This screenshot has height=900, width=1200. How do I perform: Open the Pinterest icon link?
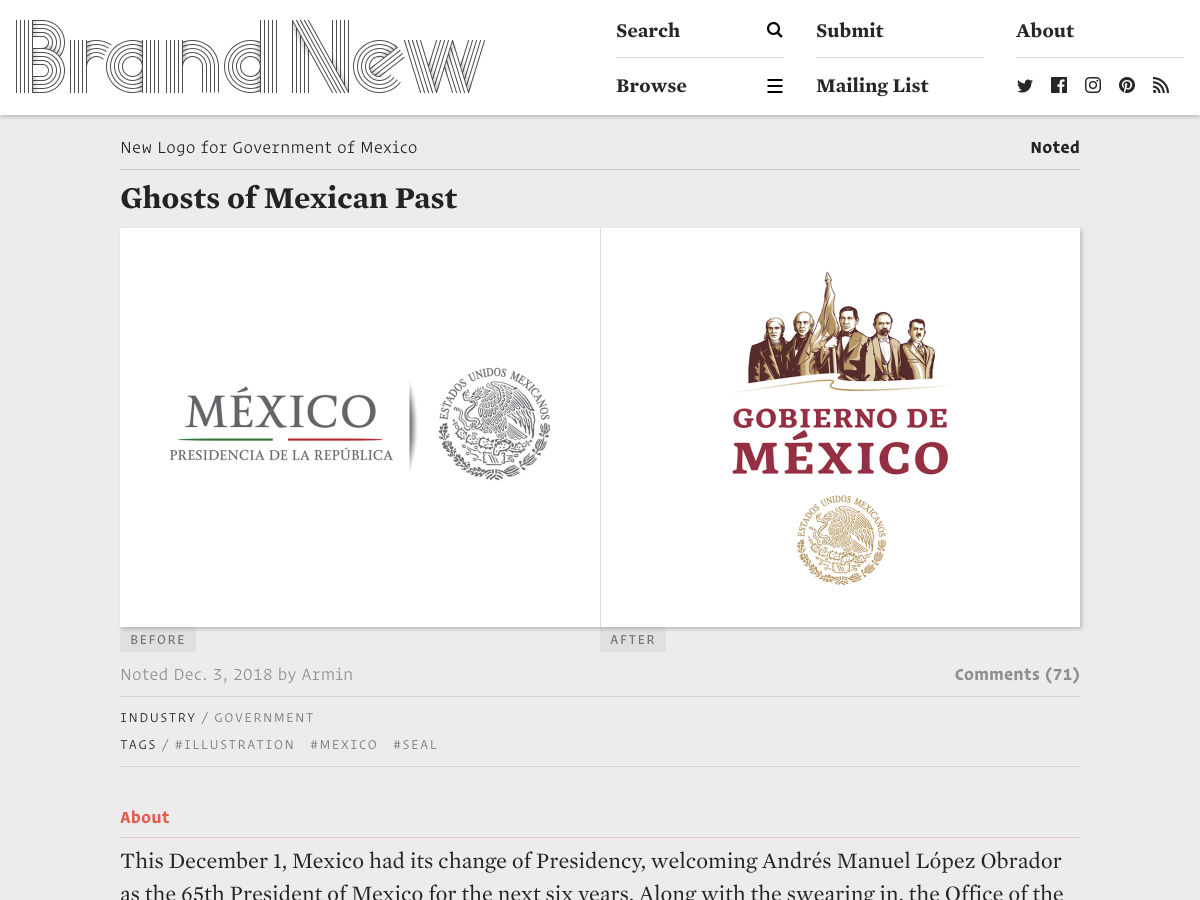pos(1127,85)
